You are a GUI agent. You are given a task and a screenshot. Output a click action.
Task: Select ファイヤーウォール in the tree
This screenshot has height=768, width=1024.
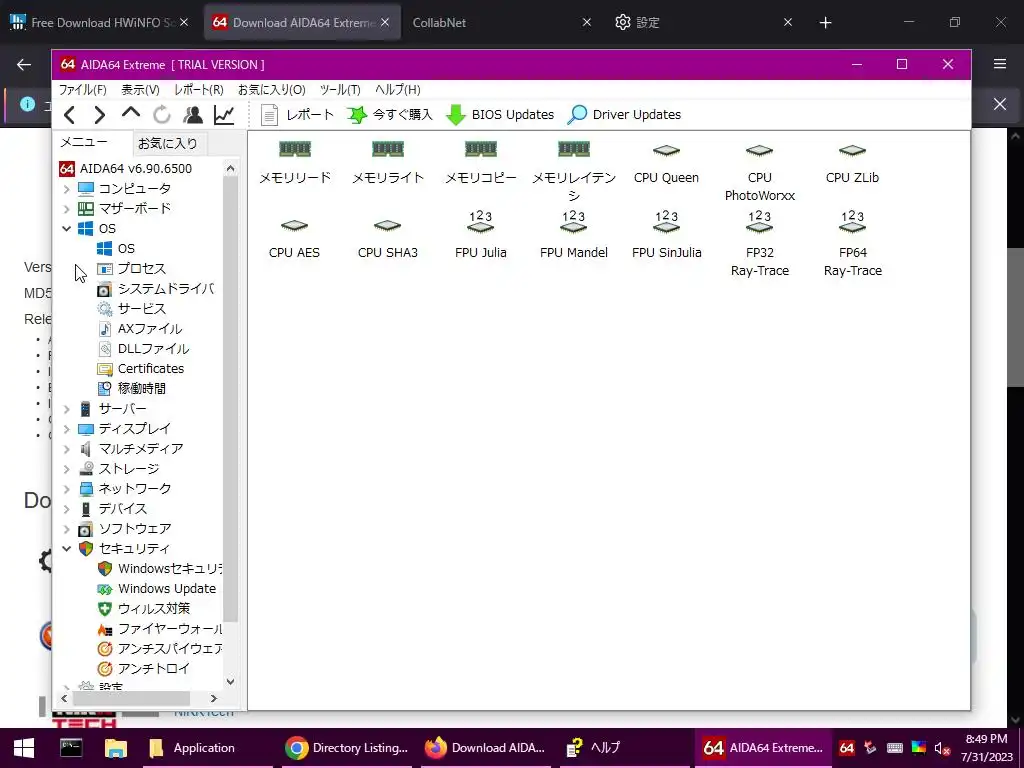159,629
